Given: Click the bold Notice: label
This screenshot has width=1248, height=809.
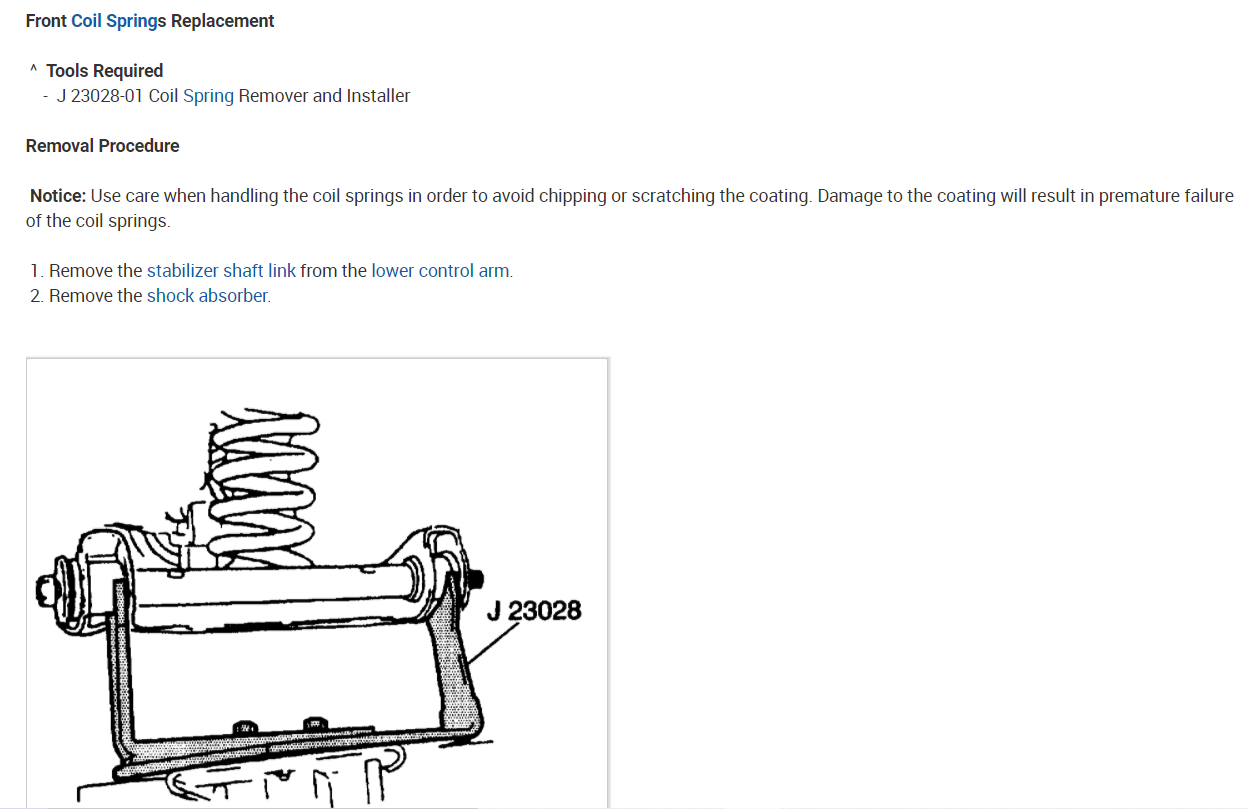Looking at the screenshot, I should pos(58,196).
